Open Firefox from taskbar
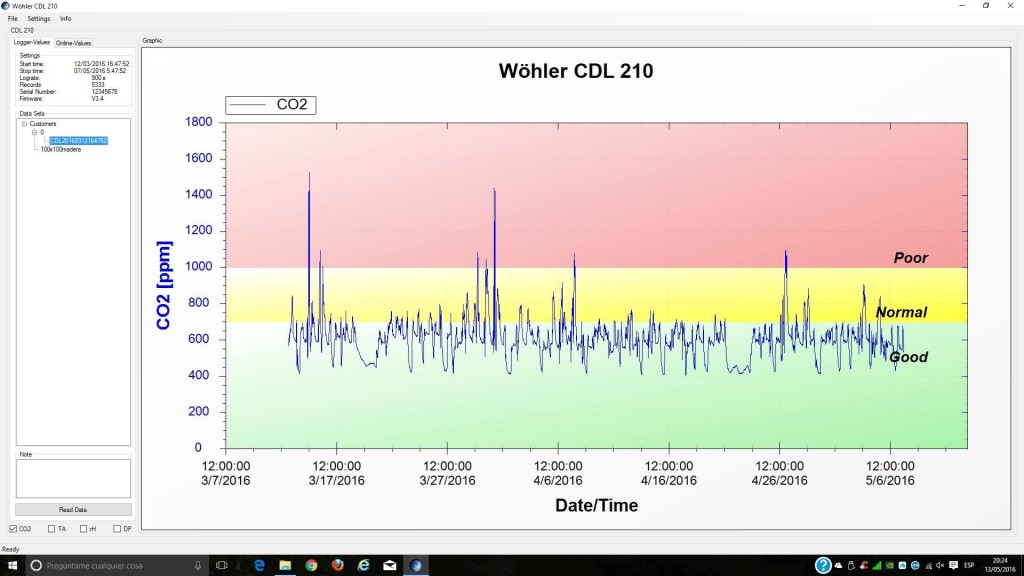Viewport: 1024px width, 576px height. pyautogui.click(x=338, y=566)
